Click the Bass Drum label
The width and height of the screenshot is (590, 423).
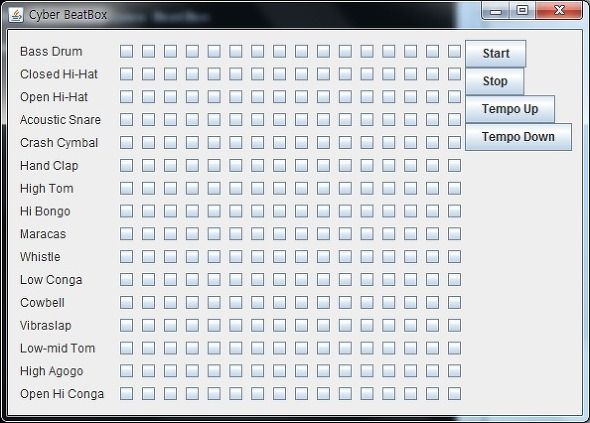pyautogui.click(x=51, y=52)
